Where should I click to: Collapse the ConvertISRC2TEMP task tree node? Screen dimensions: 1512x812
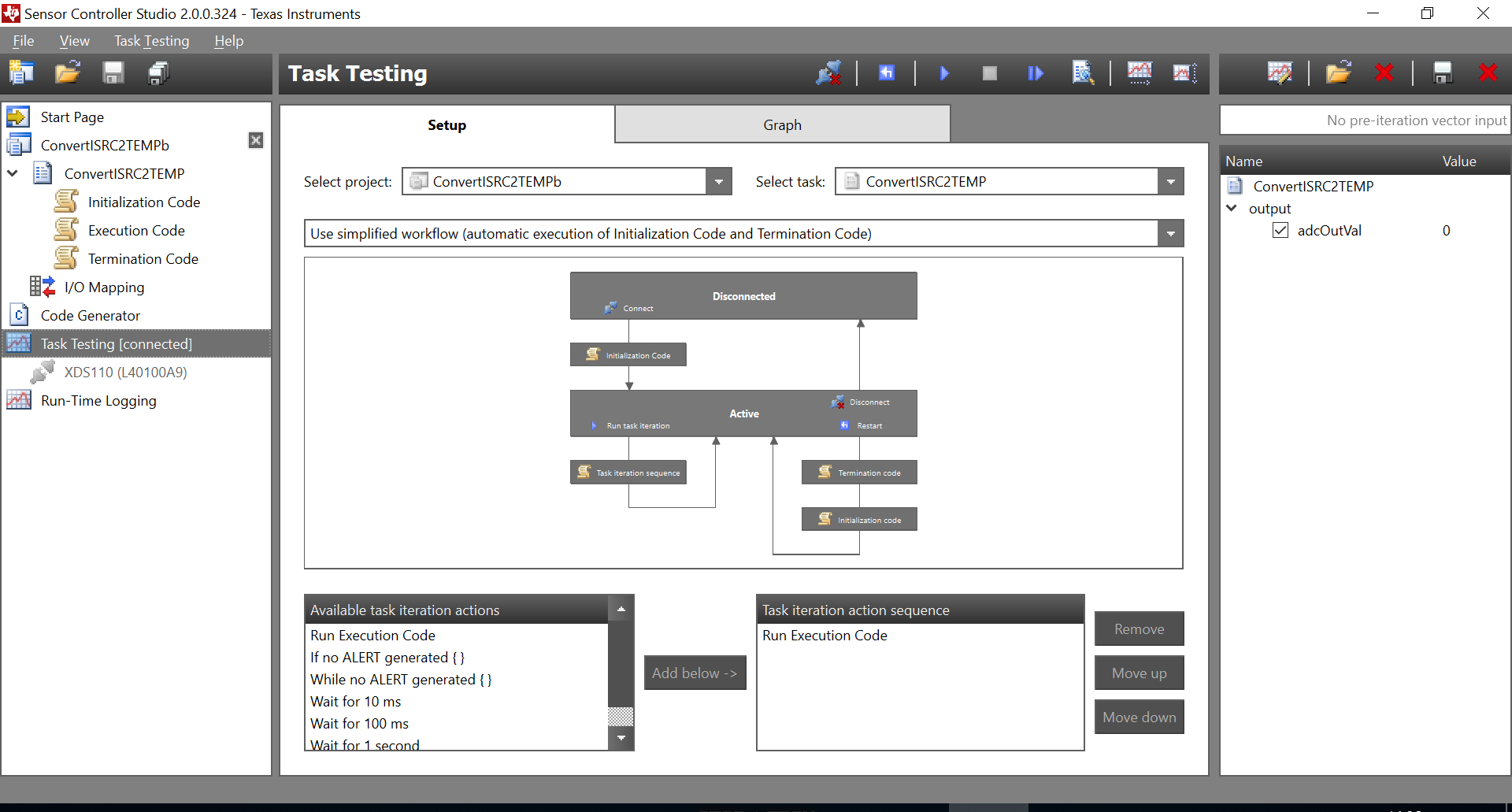tap(13, 173)
